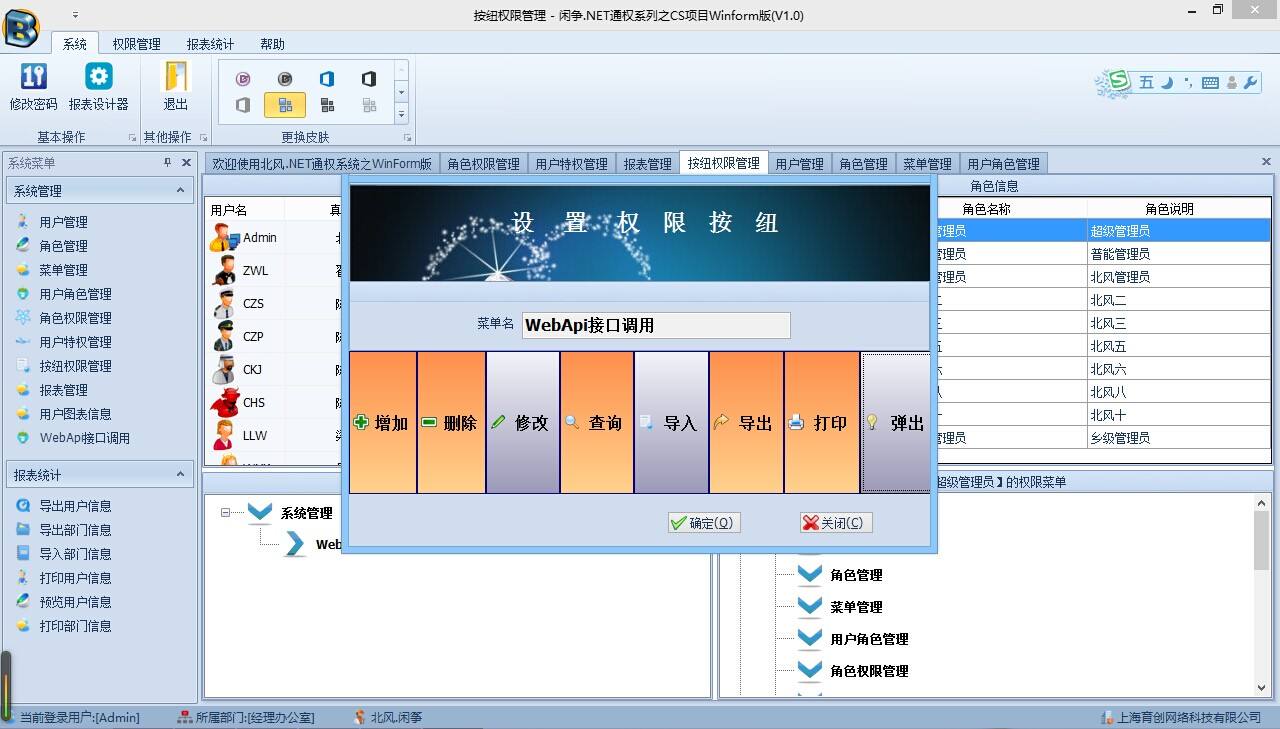Click 导出部门信息 in the left report list
The width and height of the screenshot is (1280, 729).
click(x=75, y=530)
